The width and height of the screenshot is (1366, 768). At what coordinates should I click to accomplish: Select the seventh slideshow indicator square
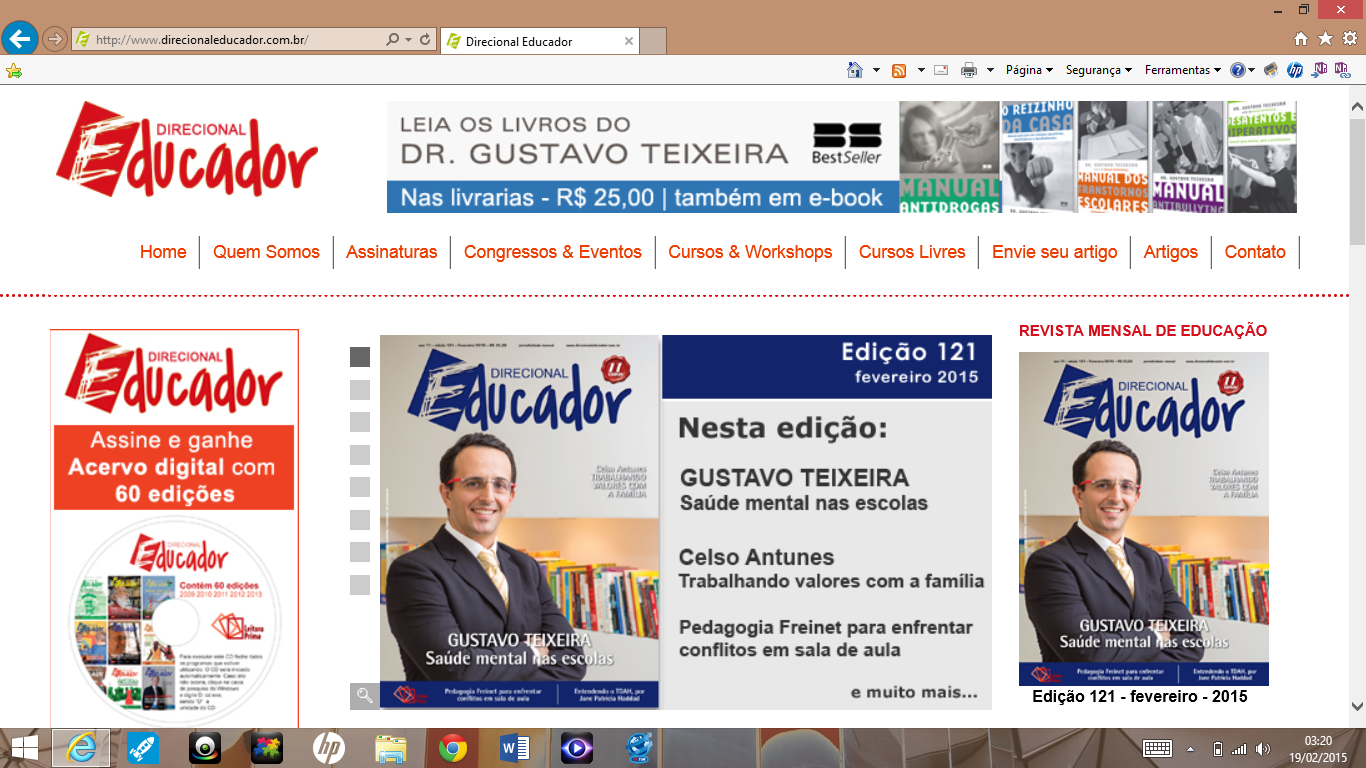(x=360, y=552)
